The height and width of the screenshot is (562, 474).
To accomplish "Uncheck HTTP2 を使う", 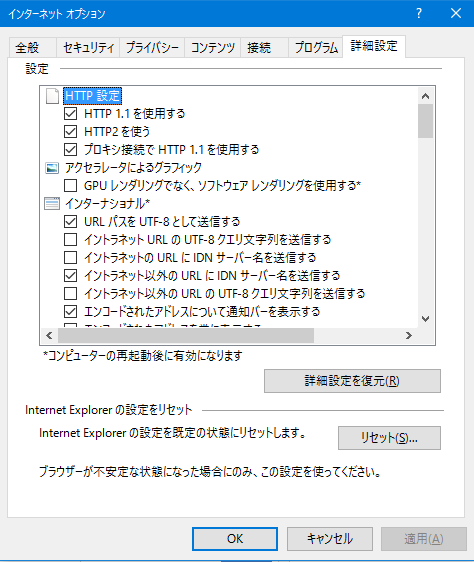I will (x=70, y=132).
